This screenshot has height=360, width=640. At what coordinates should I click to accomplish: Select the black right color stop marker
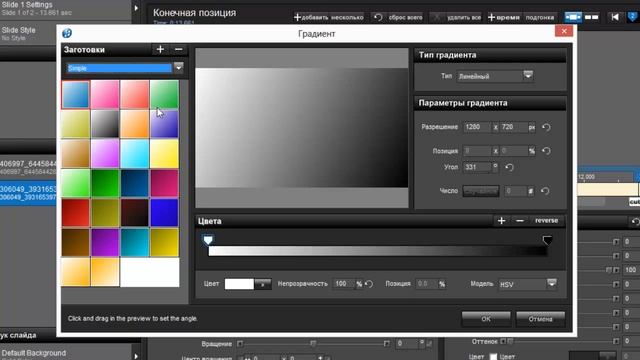(x=547, y=240)
